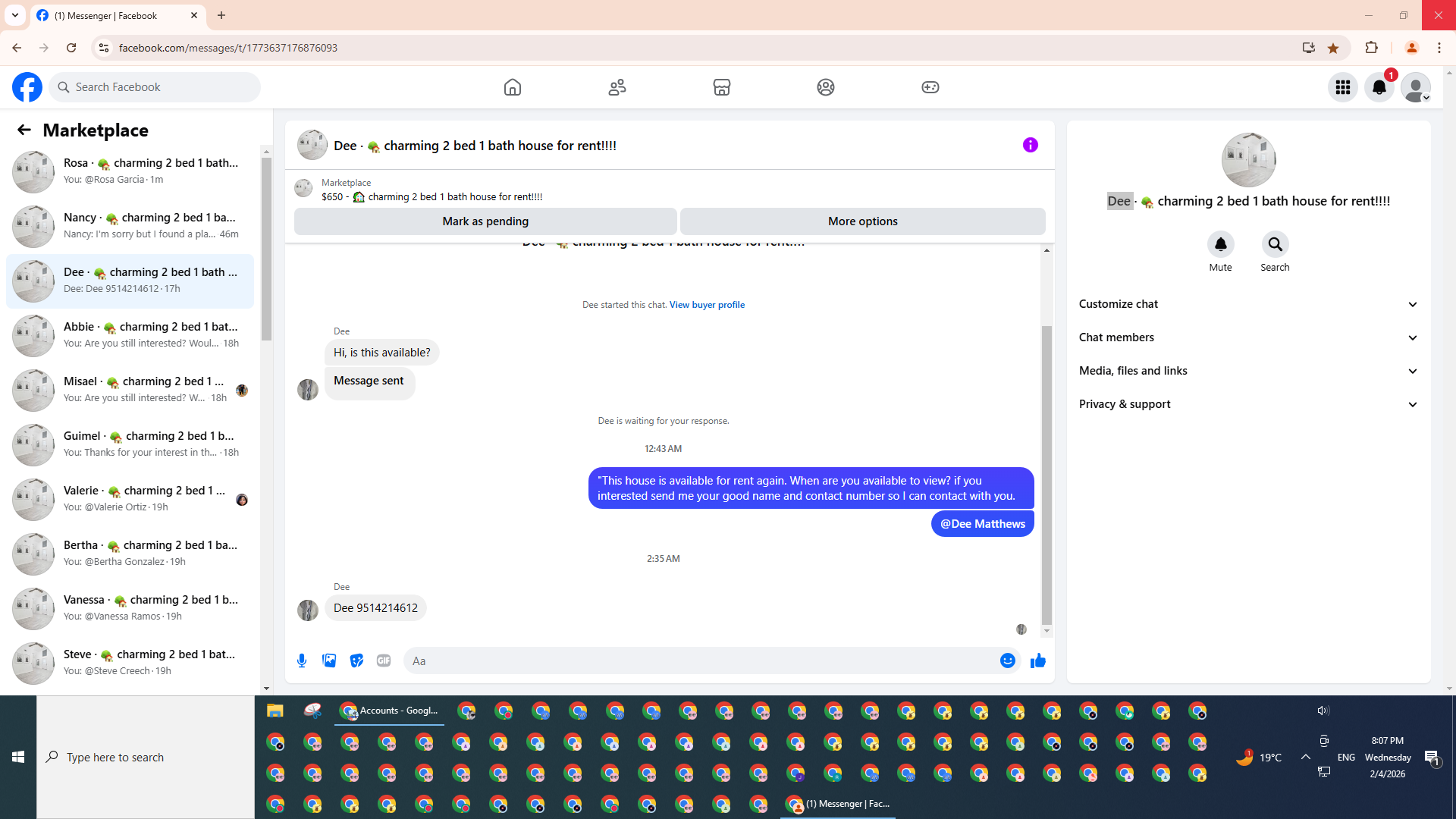Image resolution: width=1456 pixels, height=819 pixels.
Task: Expand Media, files and links section
Action: pyautogui.click(x=1248, y=371)
